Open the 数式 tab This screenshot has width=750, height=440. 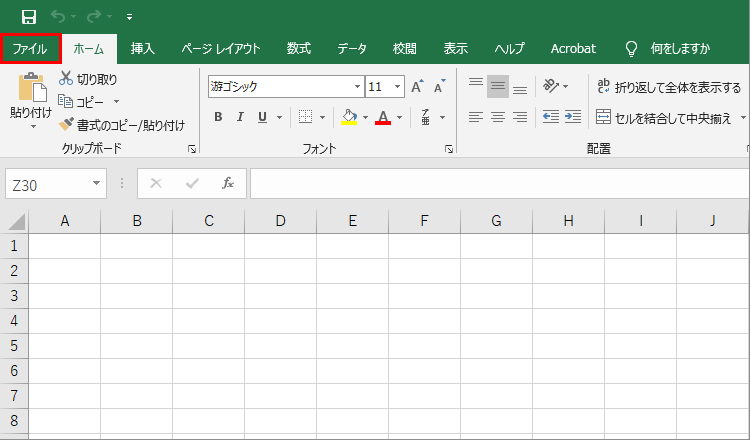pos(299,48)
